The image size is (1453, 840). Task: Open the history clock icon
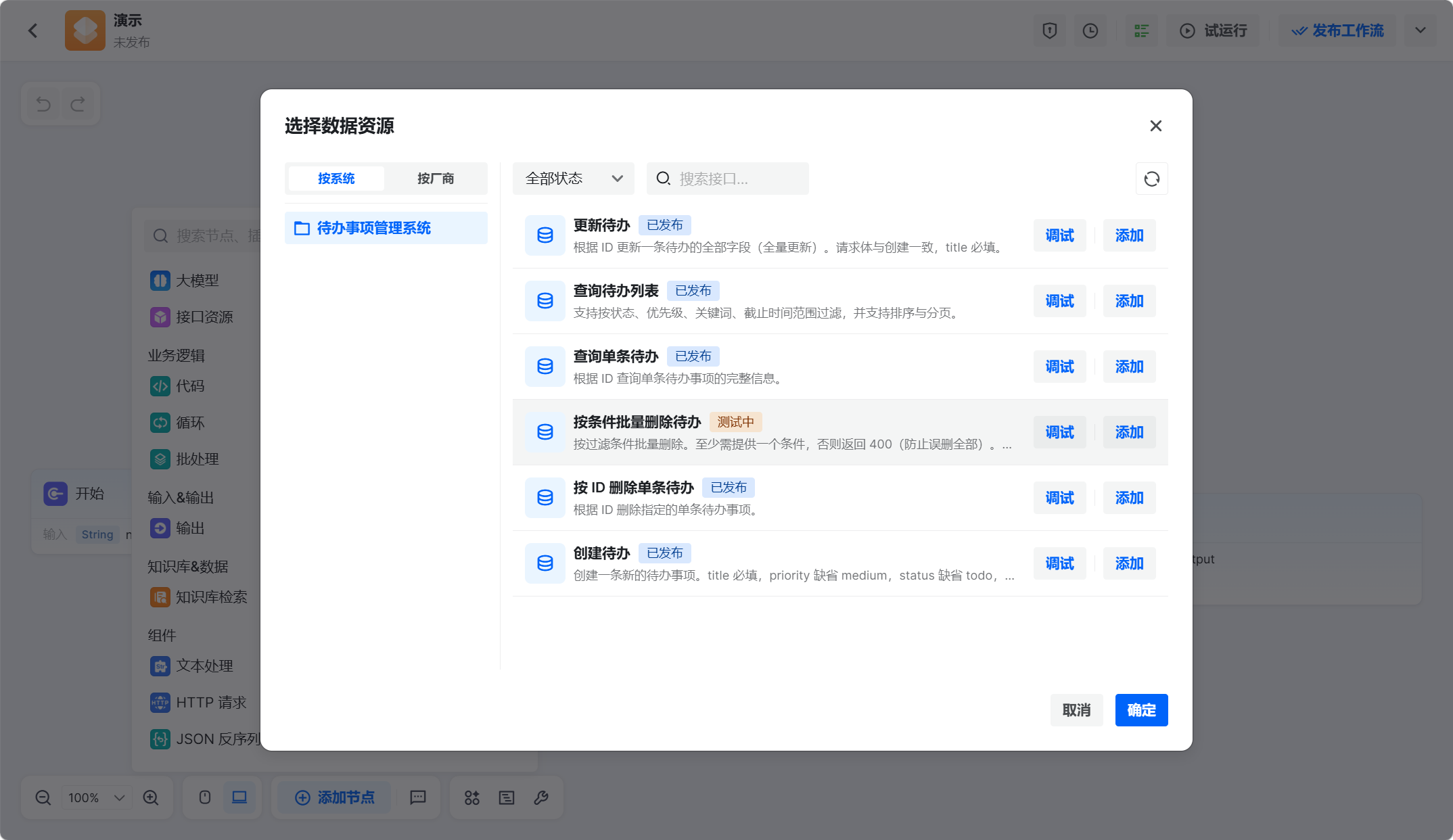pos(1090,30)
